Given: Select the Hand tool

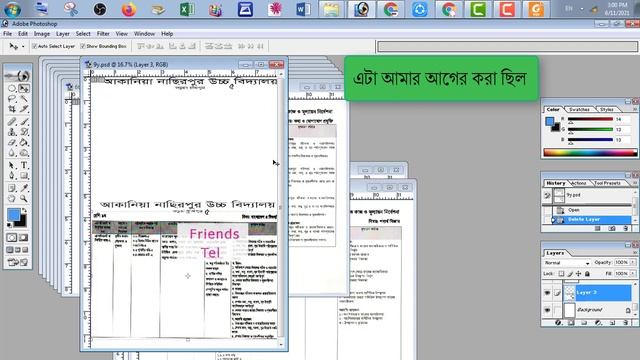Looking at the screenshot, I should (x=12, y=199).
